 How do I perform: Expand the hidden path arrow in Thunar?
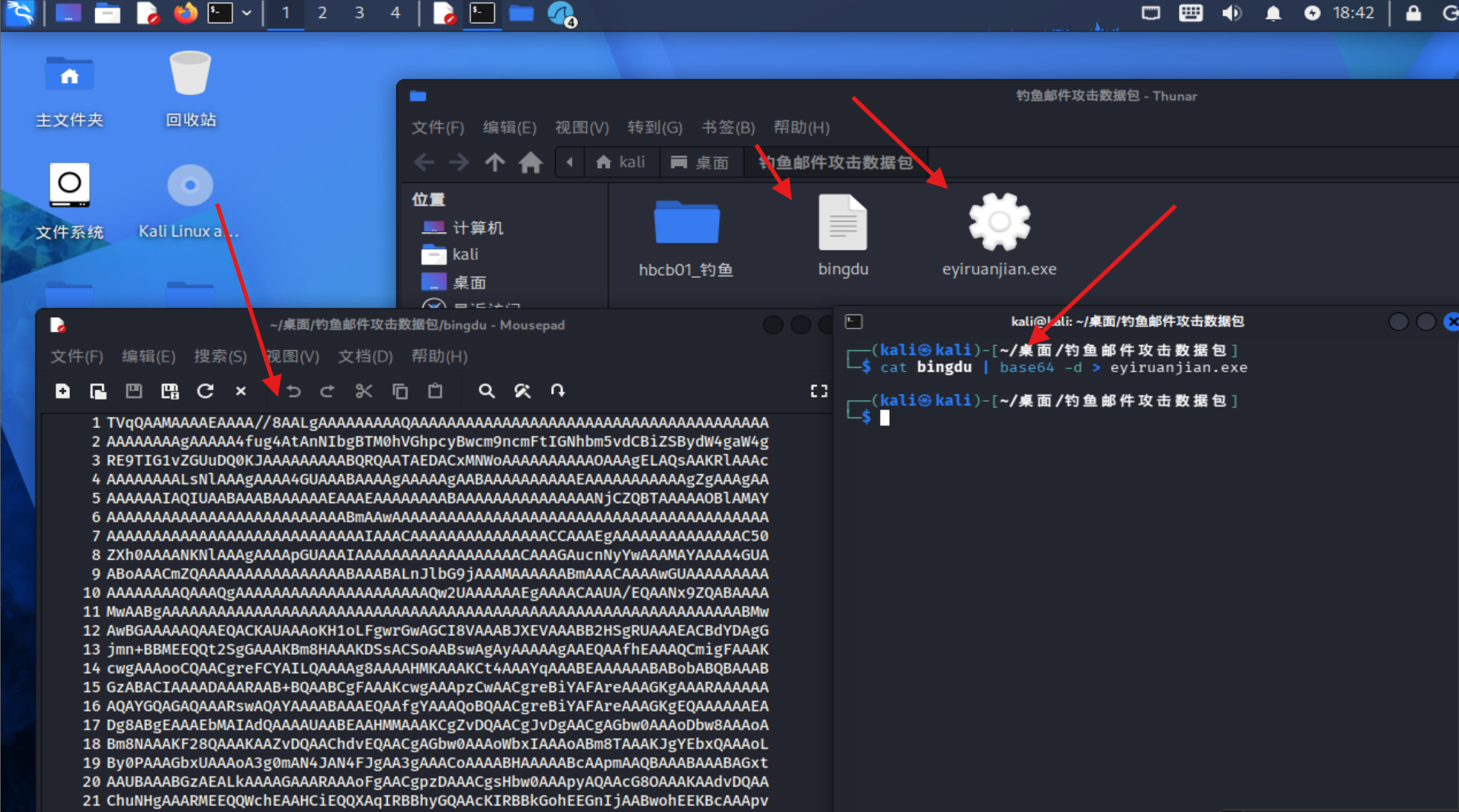[569, 162]
